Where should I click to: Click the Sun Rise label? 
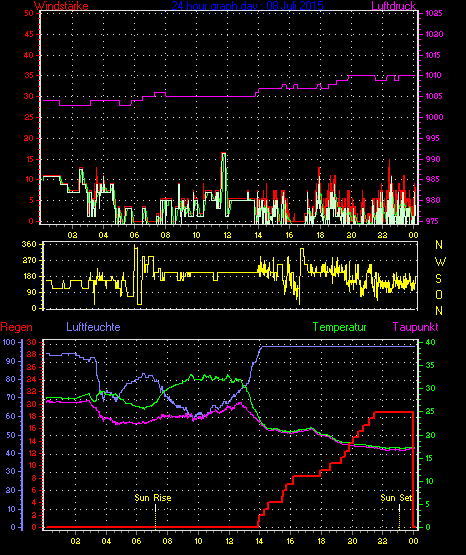153,498
